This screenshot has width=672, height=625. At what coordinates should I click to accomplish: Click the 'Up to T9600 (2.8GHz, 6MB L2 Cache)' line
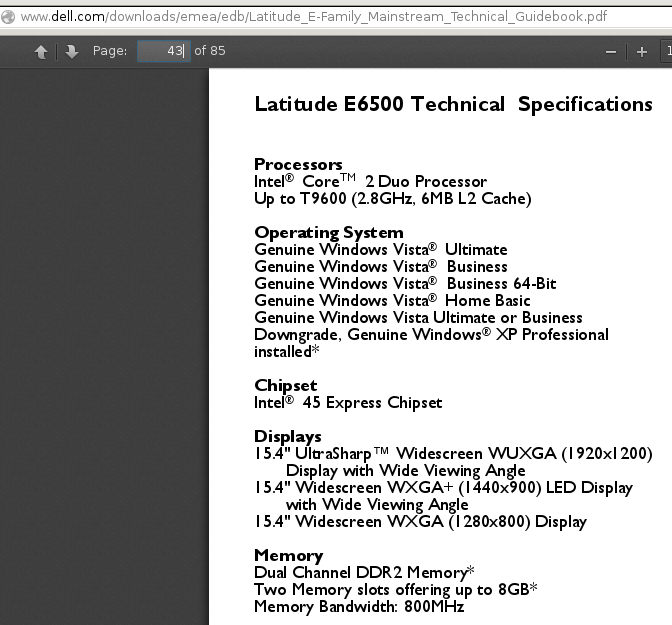pos(392,198)
